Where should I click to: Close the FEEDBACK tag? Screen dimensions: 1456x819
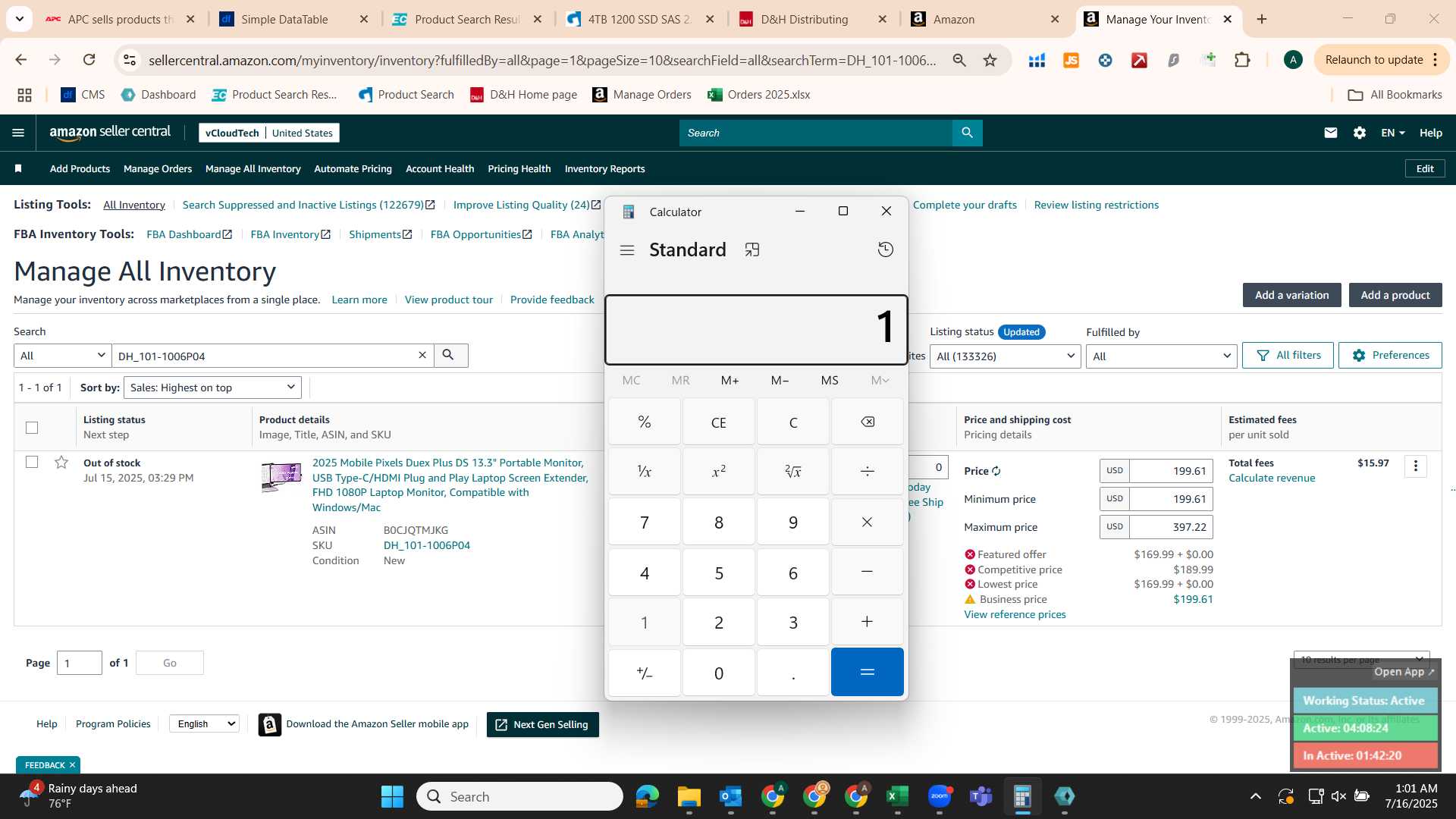[x=72, y=765]
